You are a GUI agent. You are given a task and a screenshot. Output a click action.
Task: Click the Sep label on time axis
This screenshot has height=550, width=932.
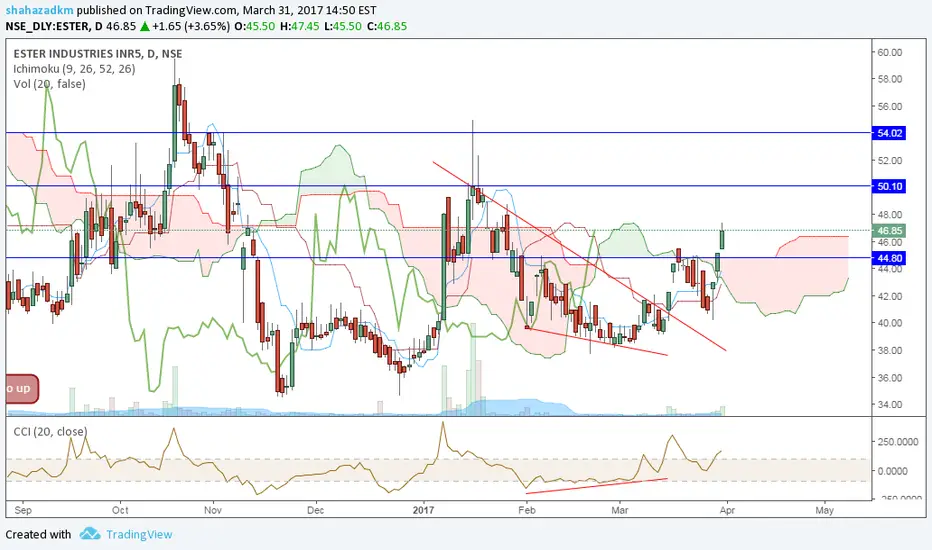point(23,510)
